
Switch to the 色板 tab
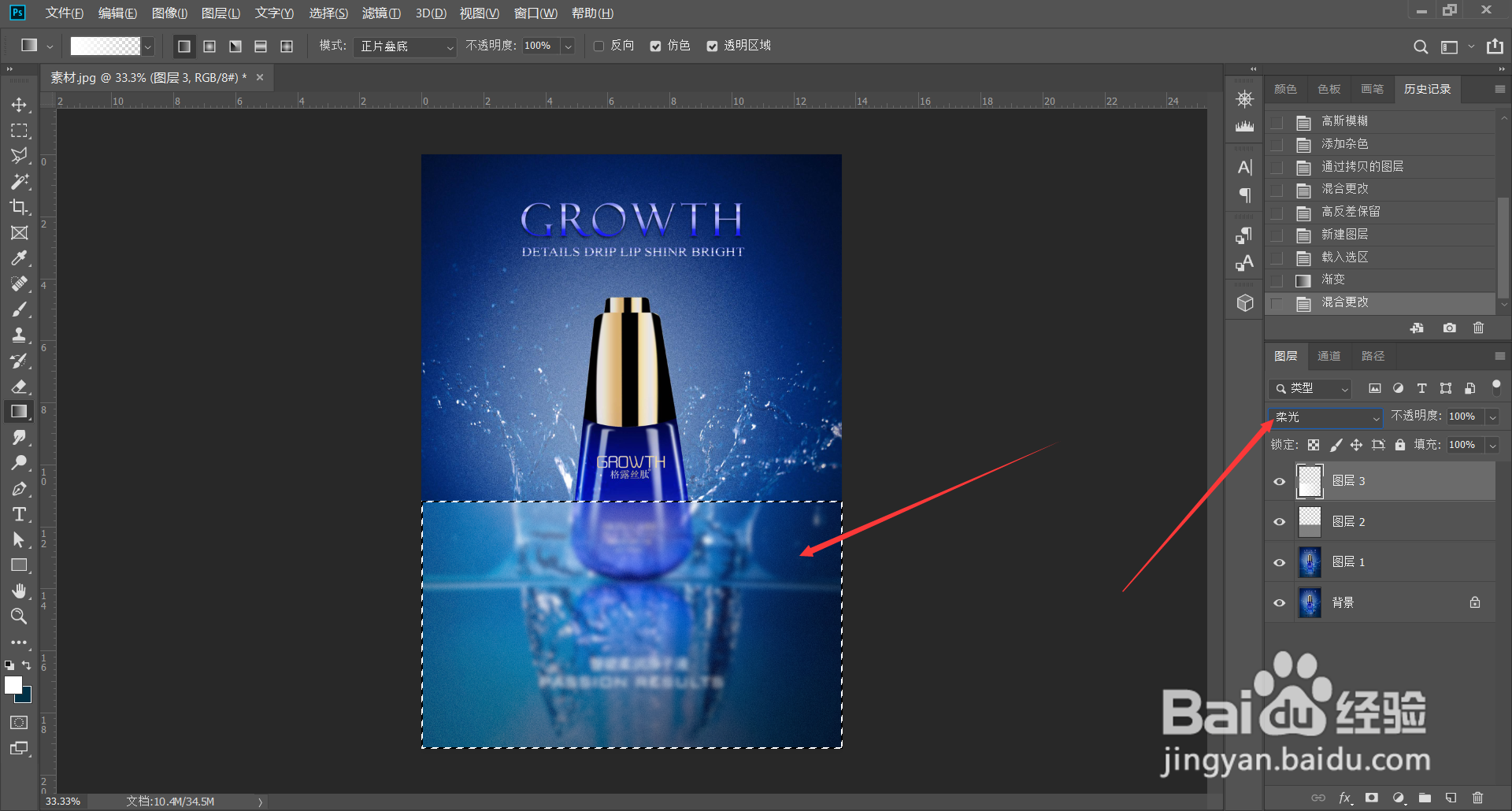[x=1329, y=89]
